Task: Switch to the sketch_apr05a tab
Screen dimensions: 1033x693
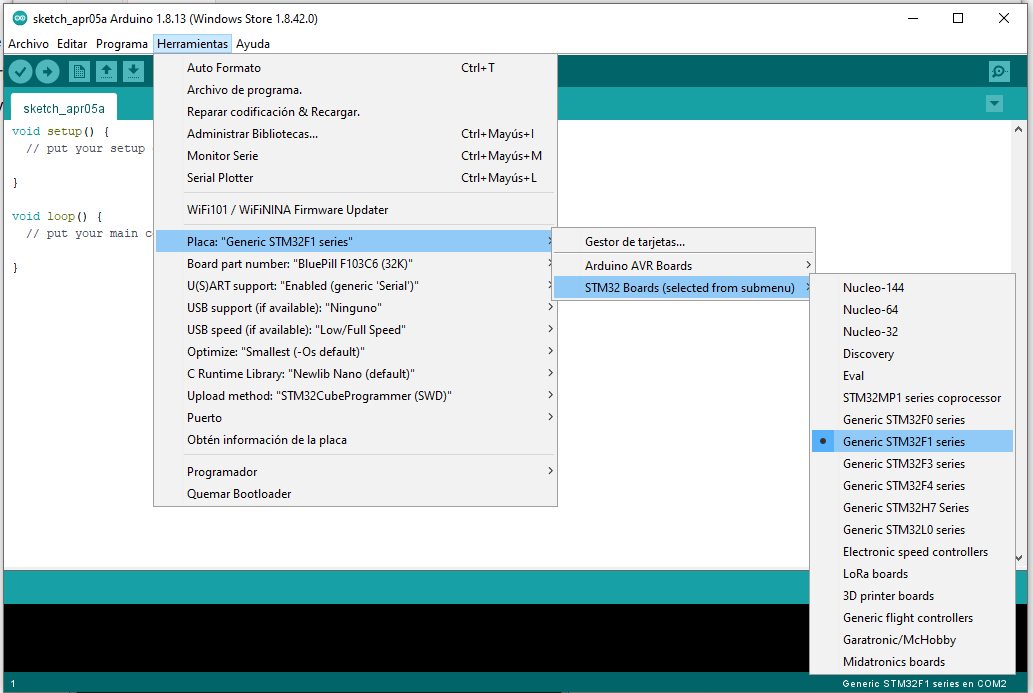Action: click(x=63, y=106)
